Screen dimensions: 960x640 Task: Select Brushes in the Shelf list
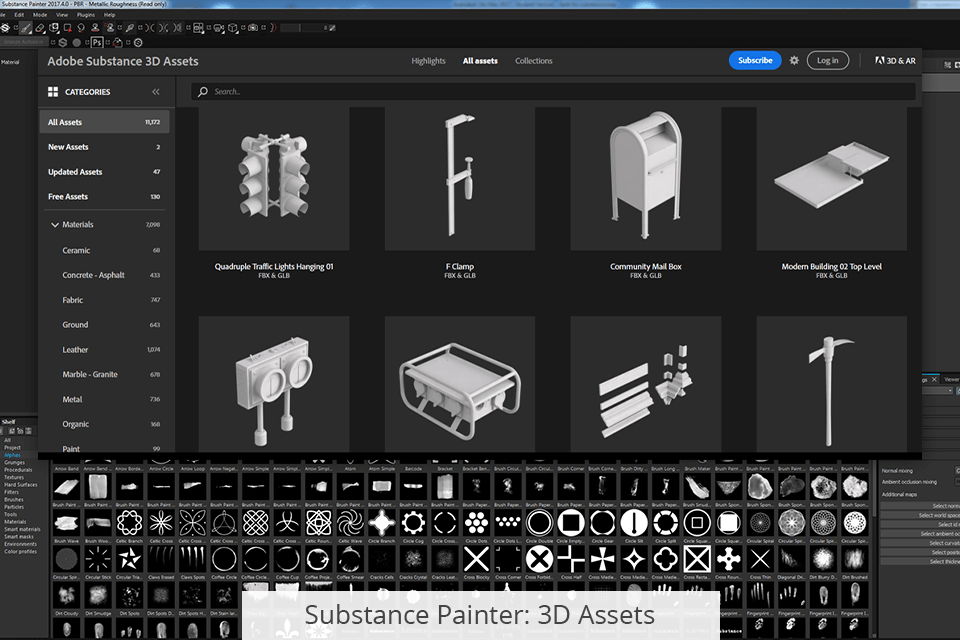tap(12, 500)
